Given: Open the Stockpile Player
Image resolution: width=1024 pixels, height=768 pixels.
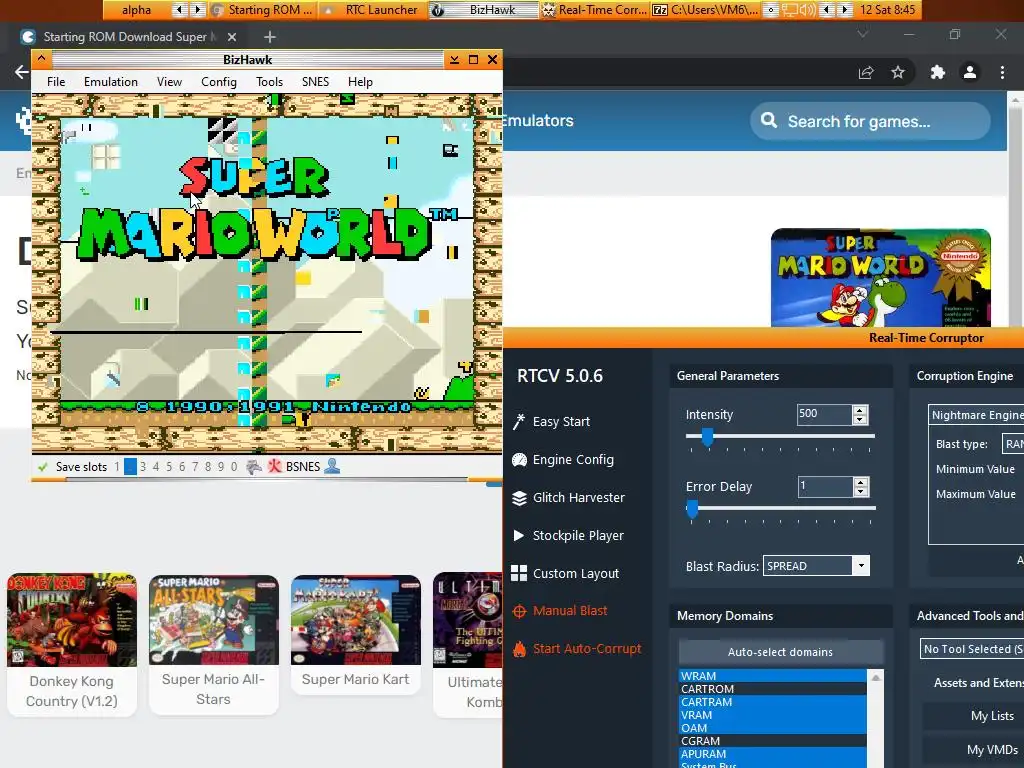Looking at the screenshot, I should [x=569, y=536].
